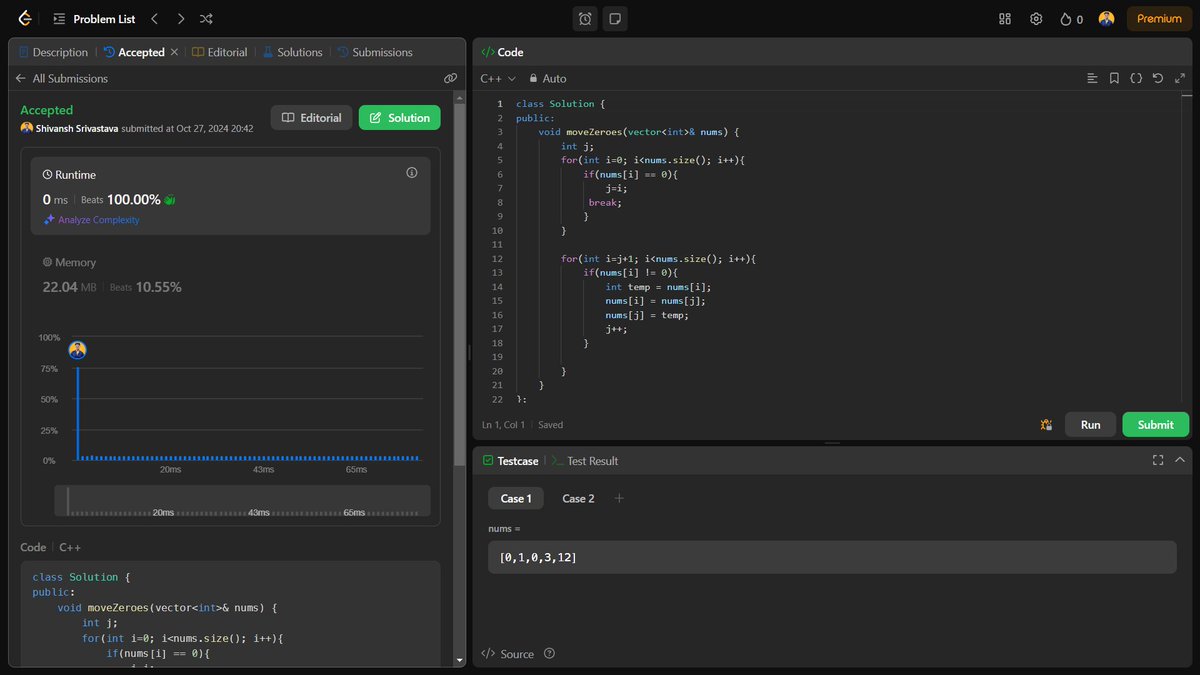Open settings gear icon
This screenshot has height=675, width=1200.
(1036, 18)
